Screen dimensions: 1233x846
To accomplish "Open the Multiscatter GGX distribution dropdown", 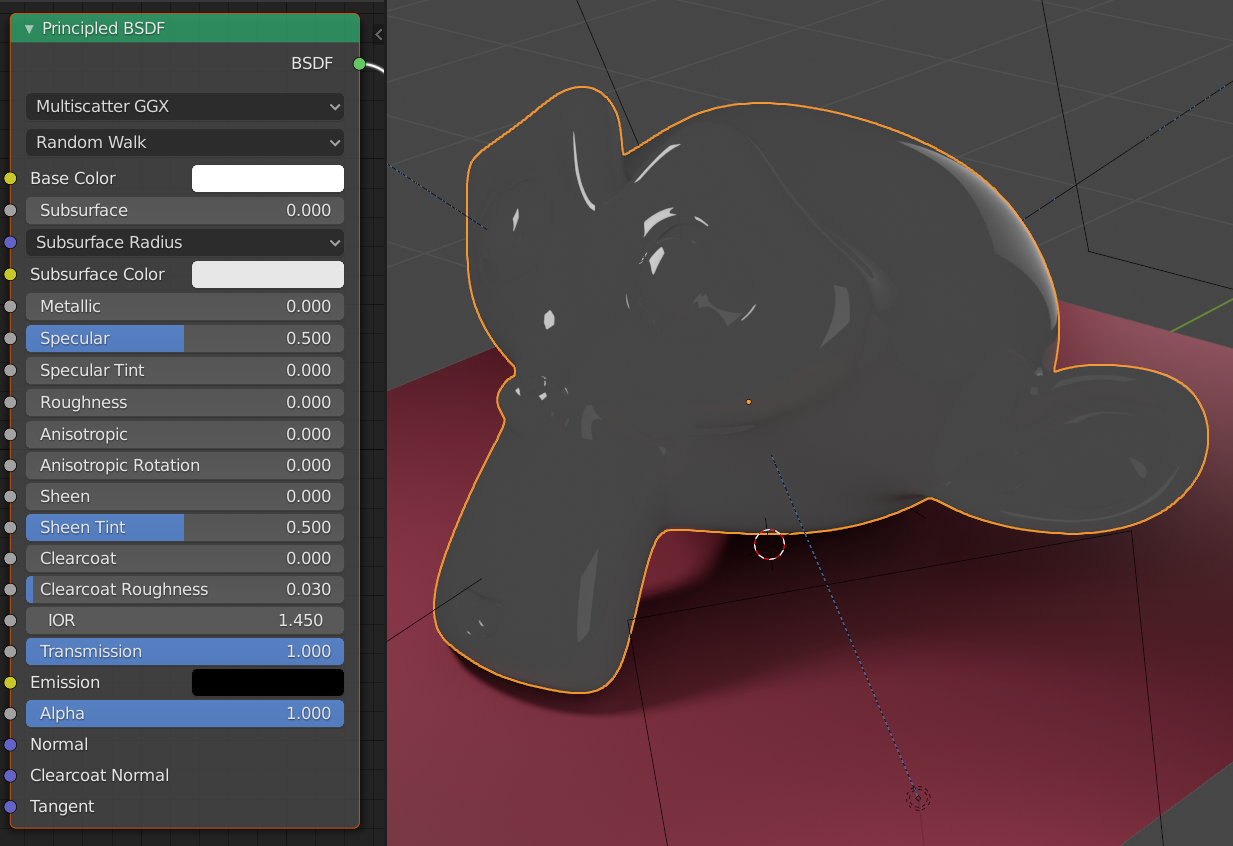I will coord(184,106).
